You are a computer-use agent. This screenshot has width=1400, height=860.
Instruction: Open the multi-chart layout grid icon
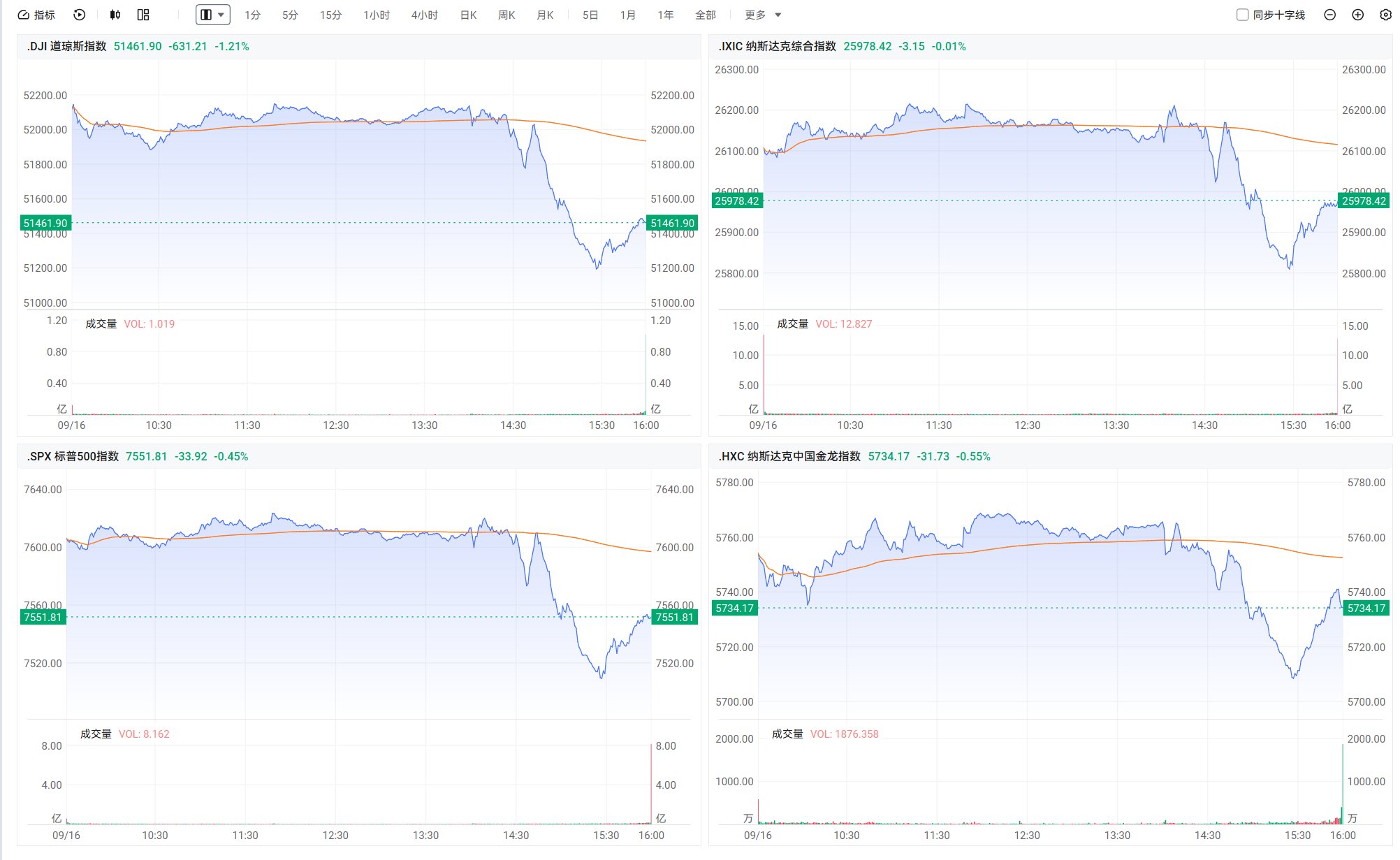coord(143,15)
